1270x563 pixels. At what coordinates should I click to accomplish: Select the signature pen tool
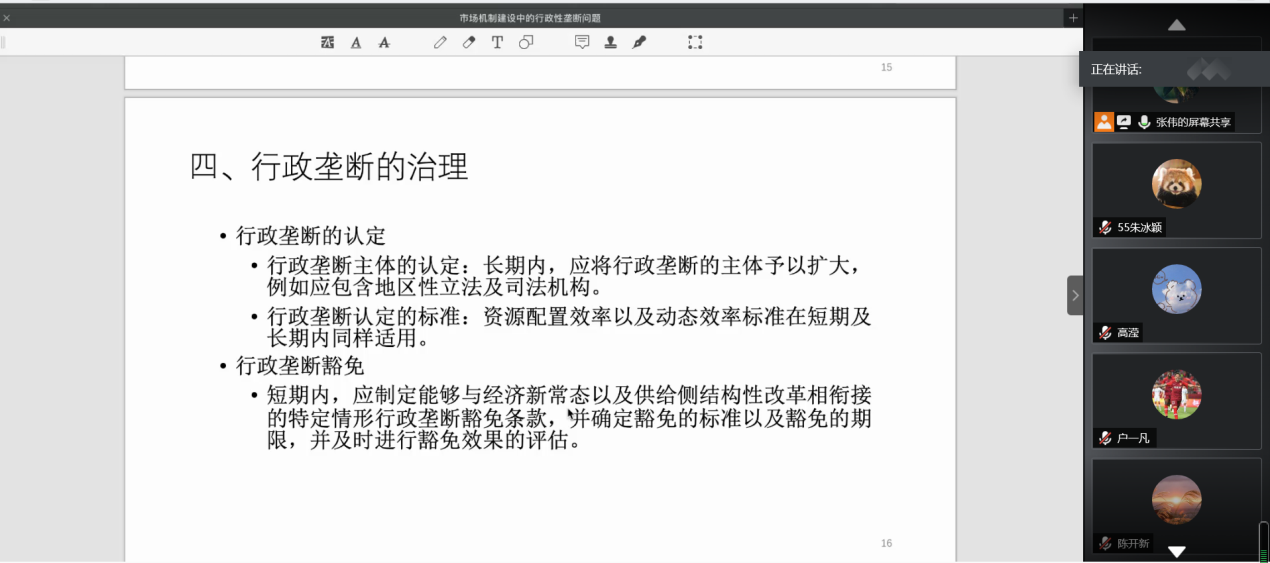(x=639, y=42)
